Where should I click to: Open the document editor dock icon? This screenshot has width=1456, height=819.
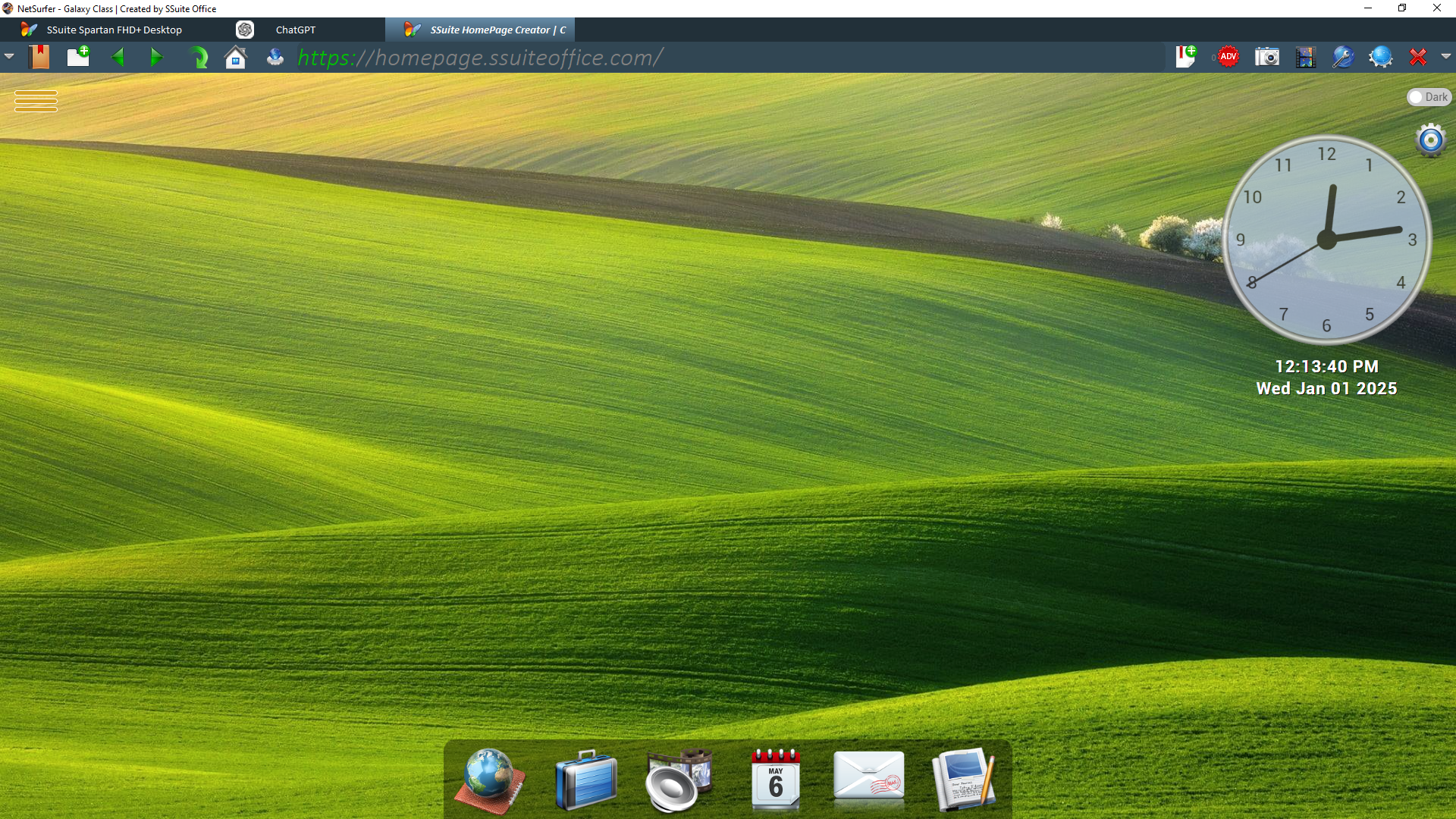pyautogui.click(x=963, y=780)
